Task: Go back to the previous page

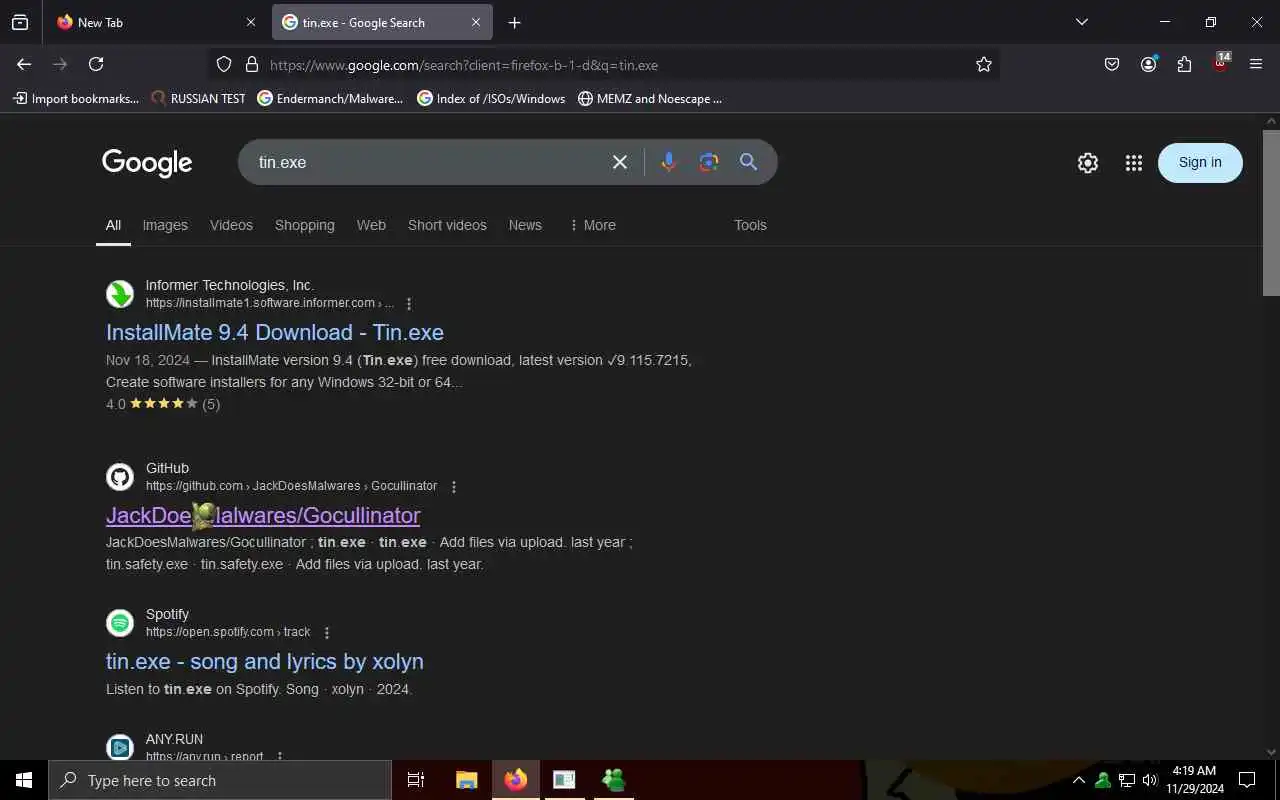Action: click(x=24, y=64)
